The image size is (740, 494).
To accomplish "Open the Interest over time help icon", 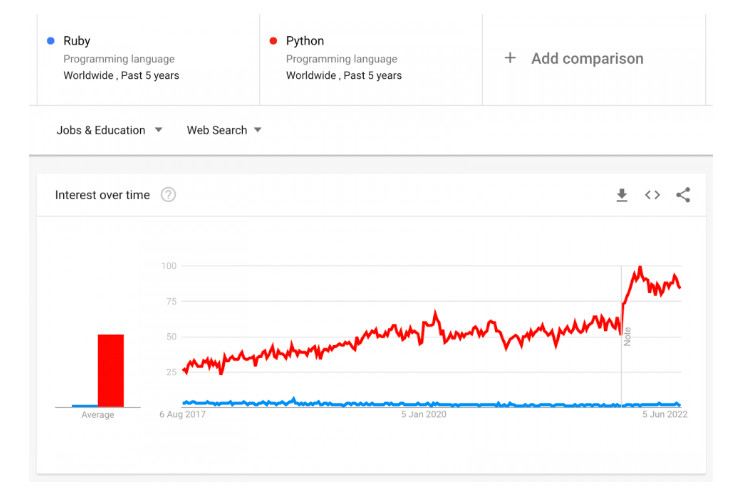I will point(168,195).
